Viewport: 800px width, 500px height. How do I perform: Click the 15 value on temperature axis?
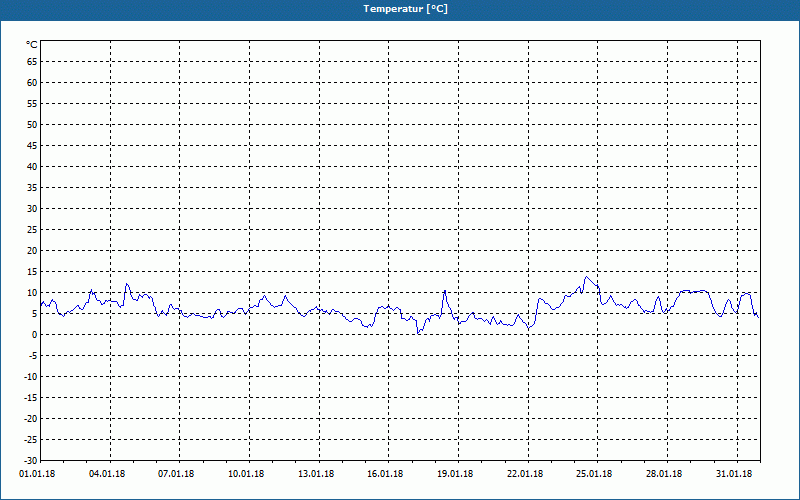coord(32,271)
